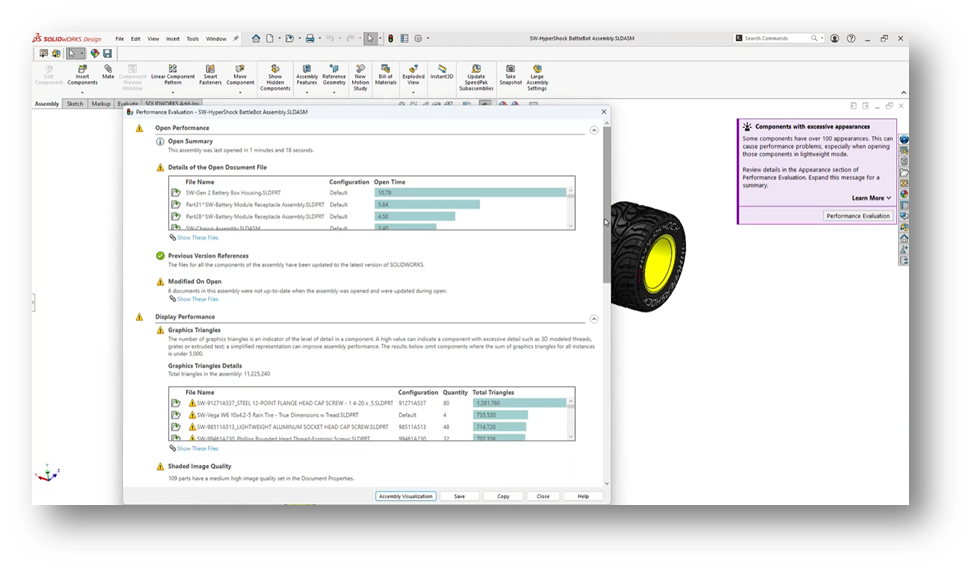Click the Save disk icon

107,53
